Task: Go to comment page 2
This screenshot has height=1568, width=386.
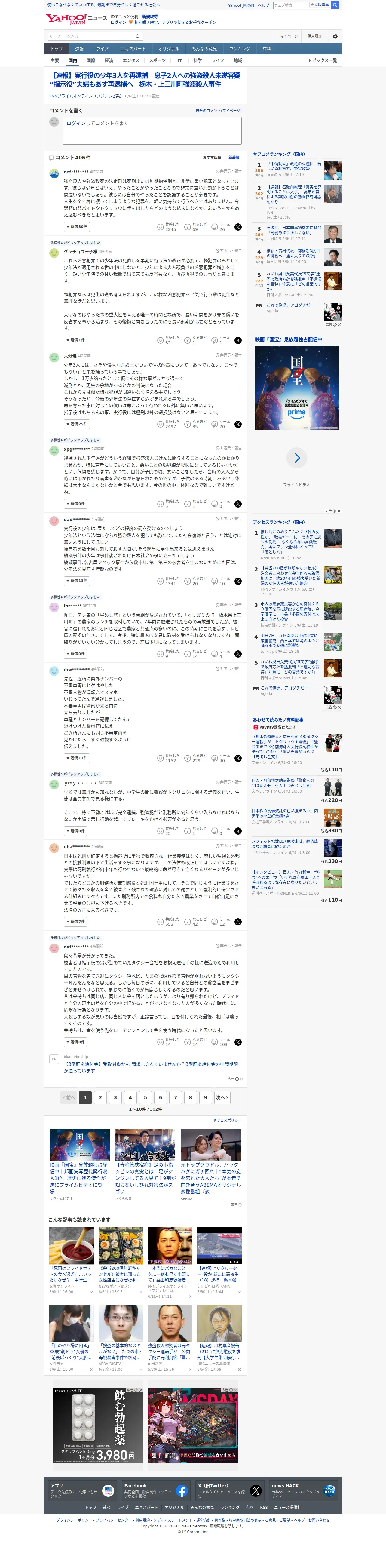Action: pyautogui.click(x=100, y=1098)
